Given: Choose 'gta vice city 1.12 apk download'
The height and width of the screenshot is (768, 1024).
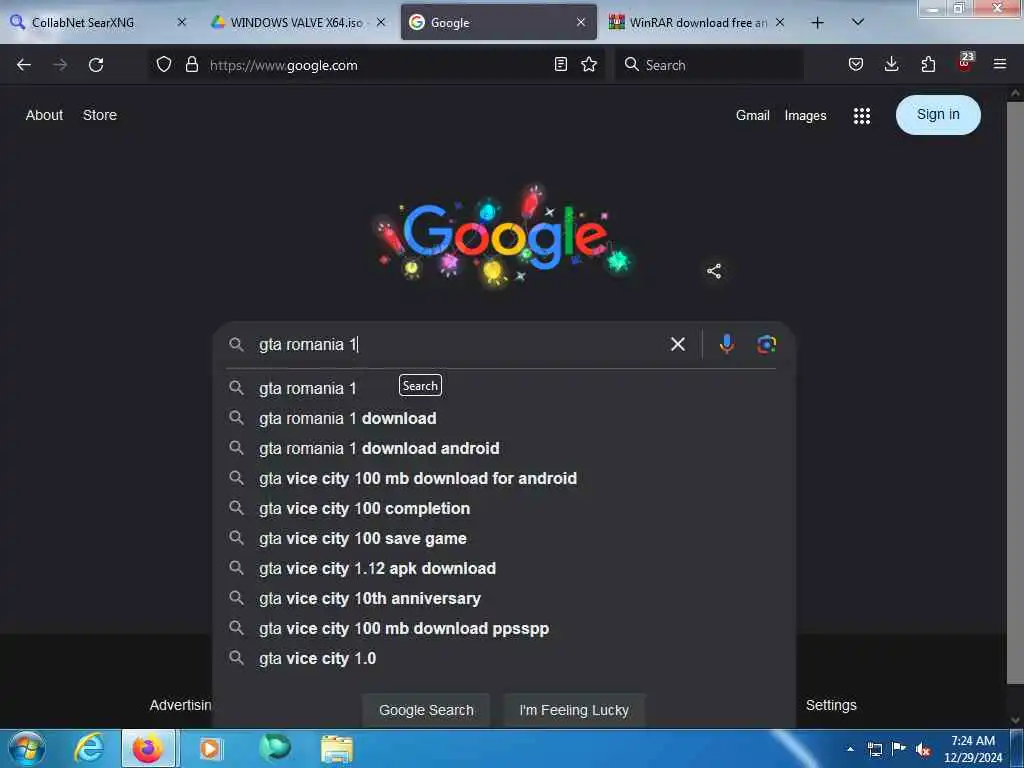Looking at the screenshot, I should coord(503,568).
